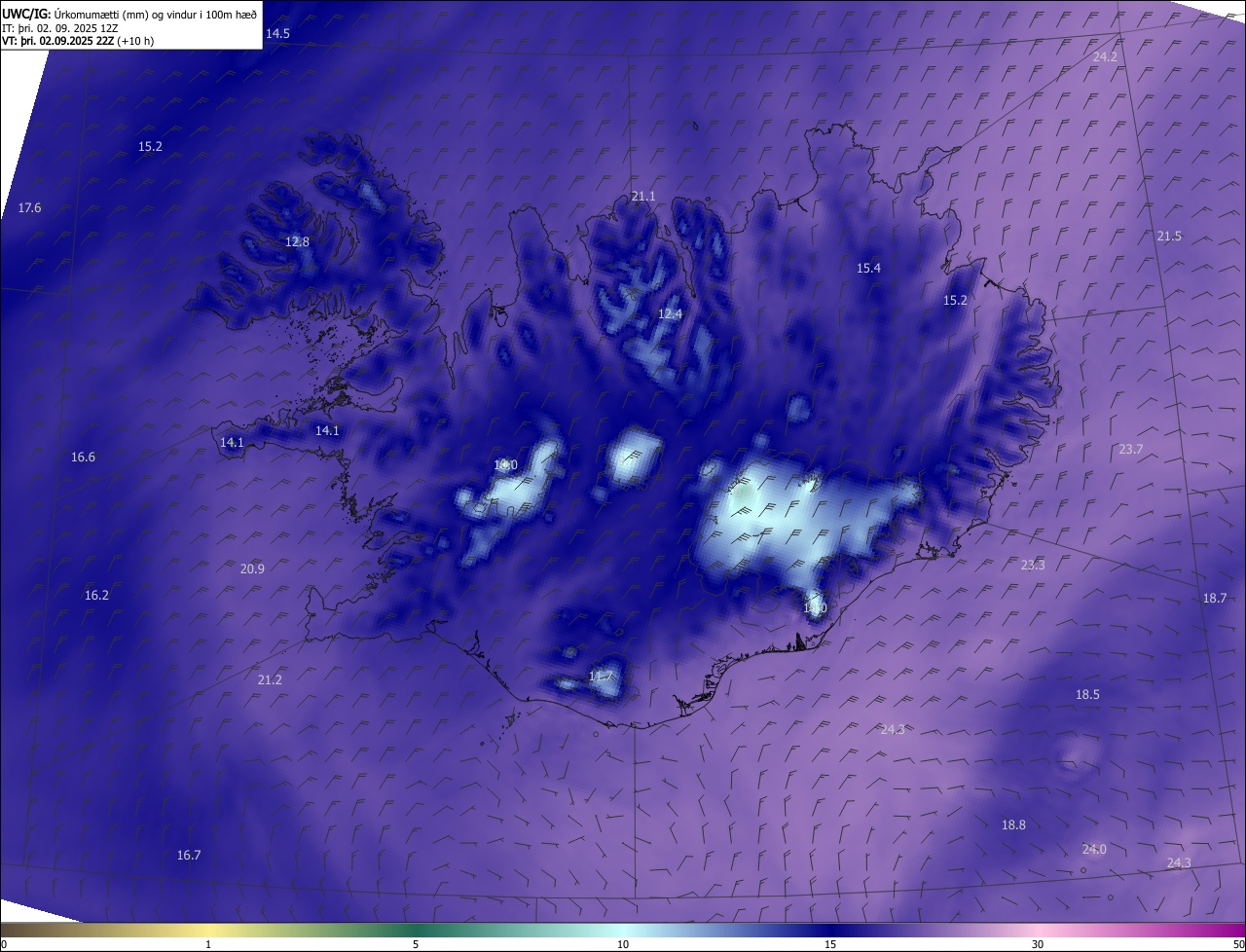The height and width of the screenshot is (952, 1246).
Task: Click the 24.0 value label
Action: click(x=1094, y=850)
